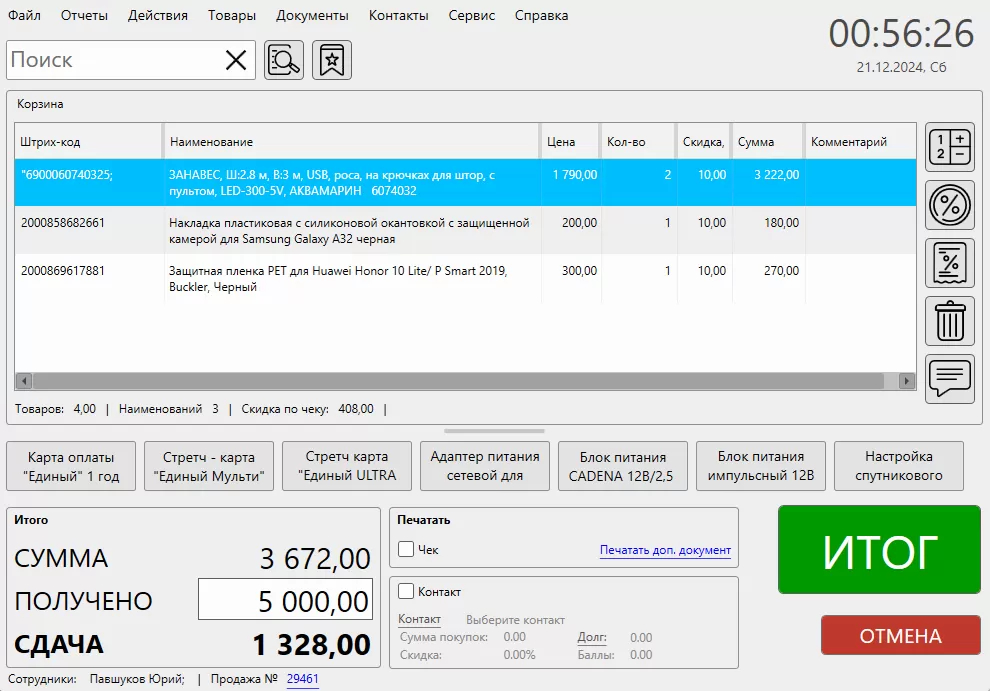Click the green ИТОГ button
The height and width of the screenshot is (691, 990).
tap(879, 550)
